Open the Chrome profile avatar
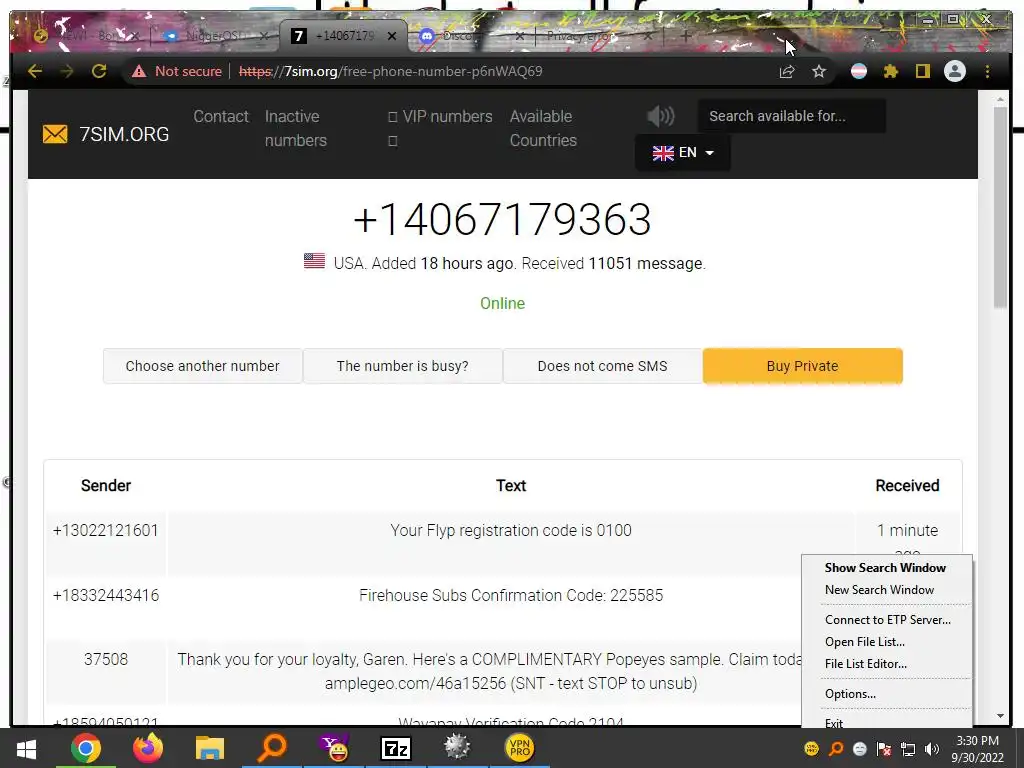This screenshot has width=1024, height=768. coord(955,71)
